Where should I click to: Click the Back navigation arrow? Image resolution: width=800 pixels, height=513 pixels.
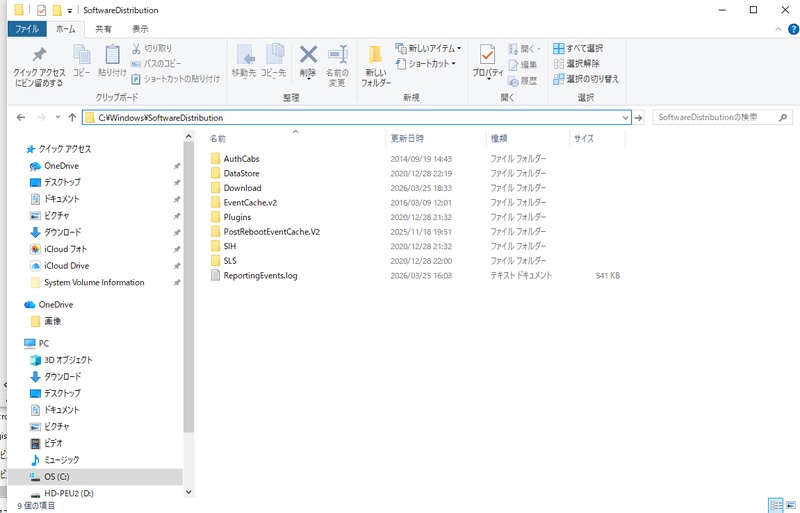[x=21, y=117]
